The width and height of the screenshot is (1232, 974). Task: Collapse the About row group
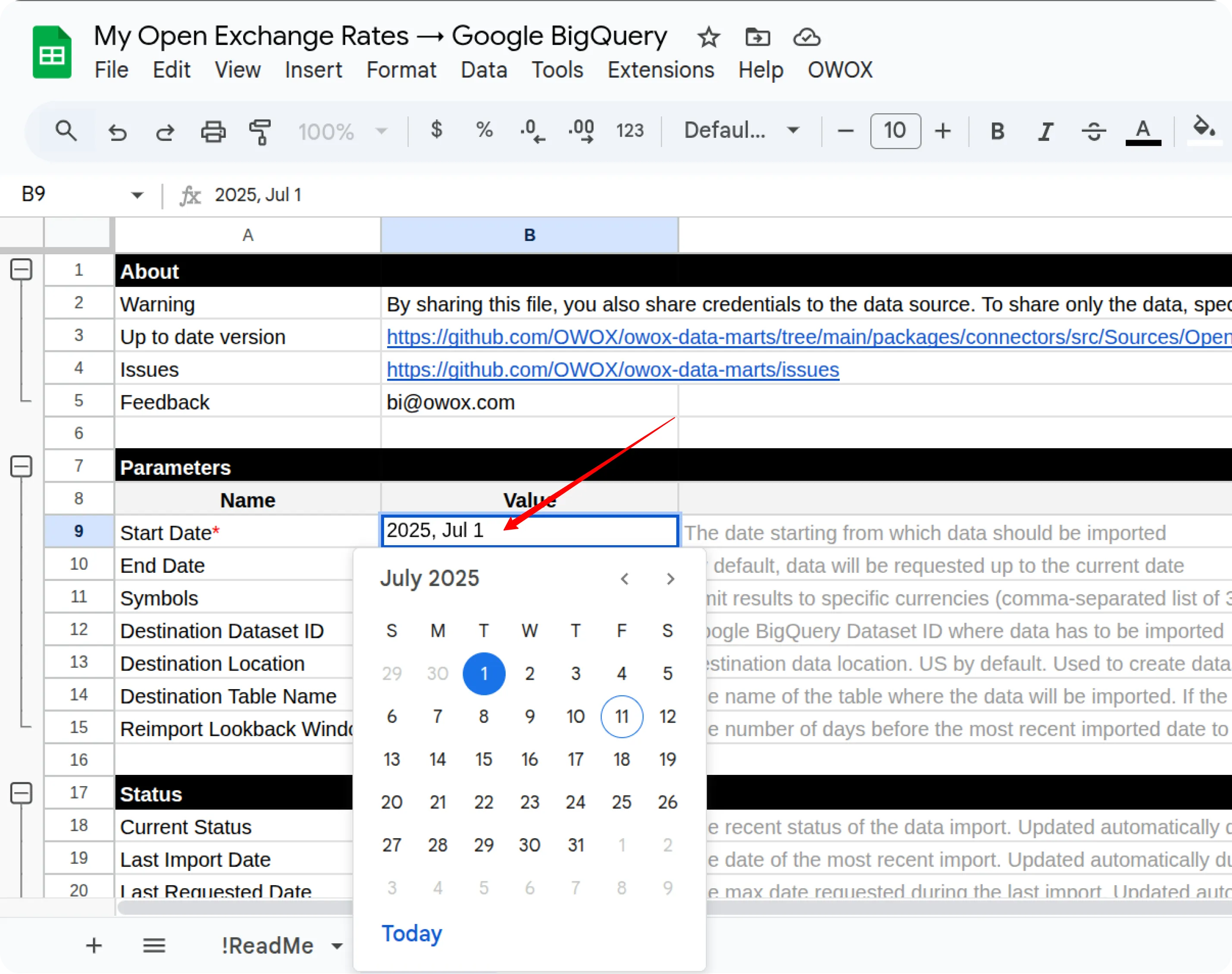pyautogui.click(x=22, y=270)
